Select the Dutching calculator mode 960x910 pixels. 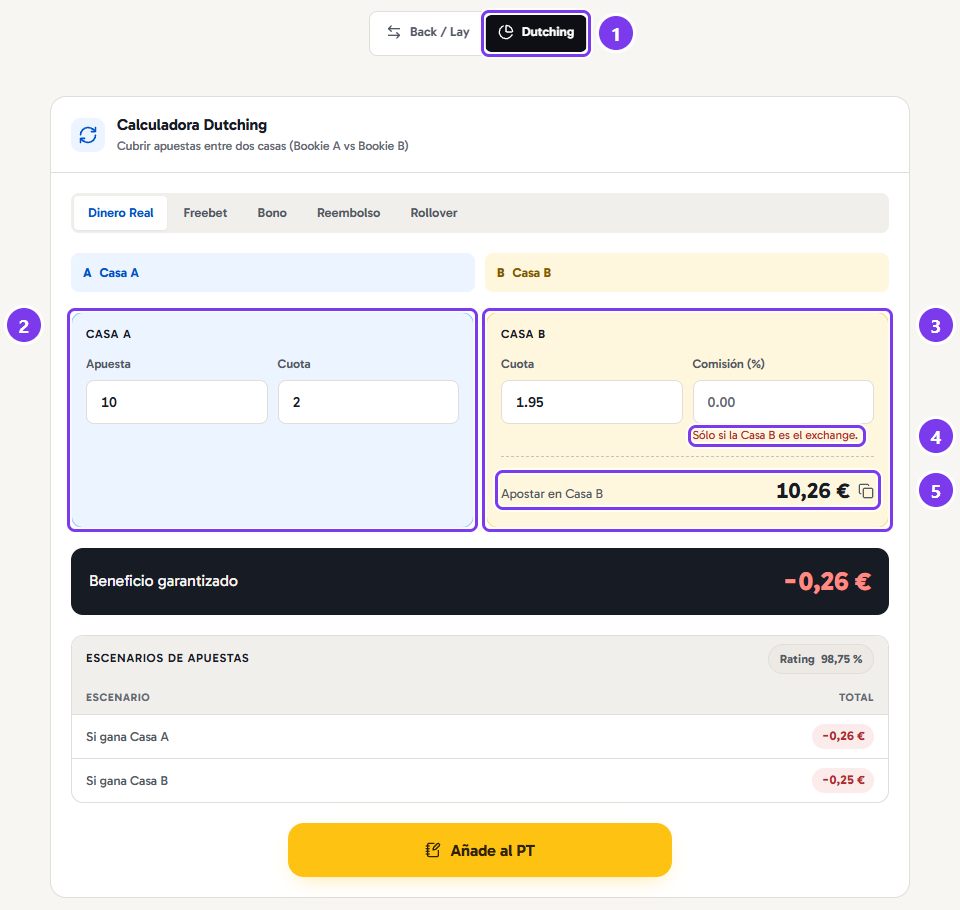coord(536,32)
